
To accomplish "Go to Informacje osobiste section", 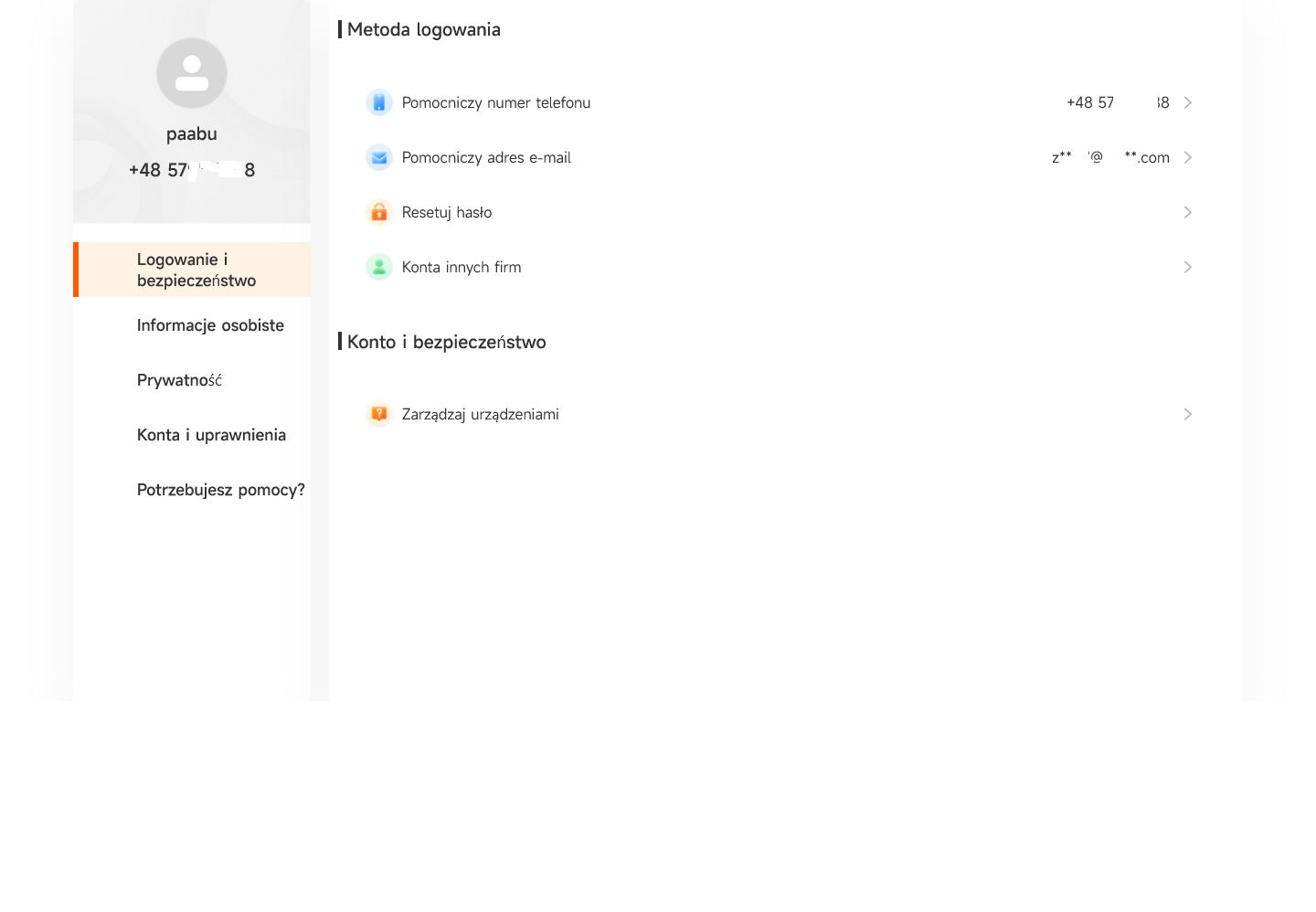I will [210, 325].
